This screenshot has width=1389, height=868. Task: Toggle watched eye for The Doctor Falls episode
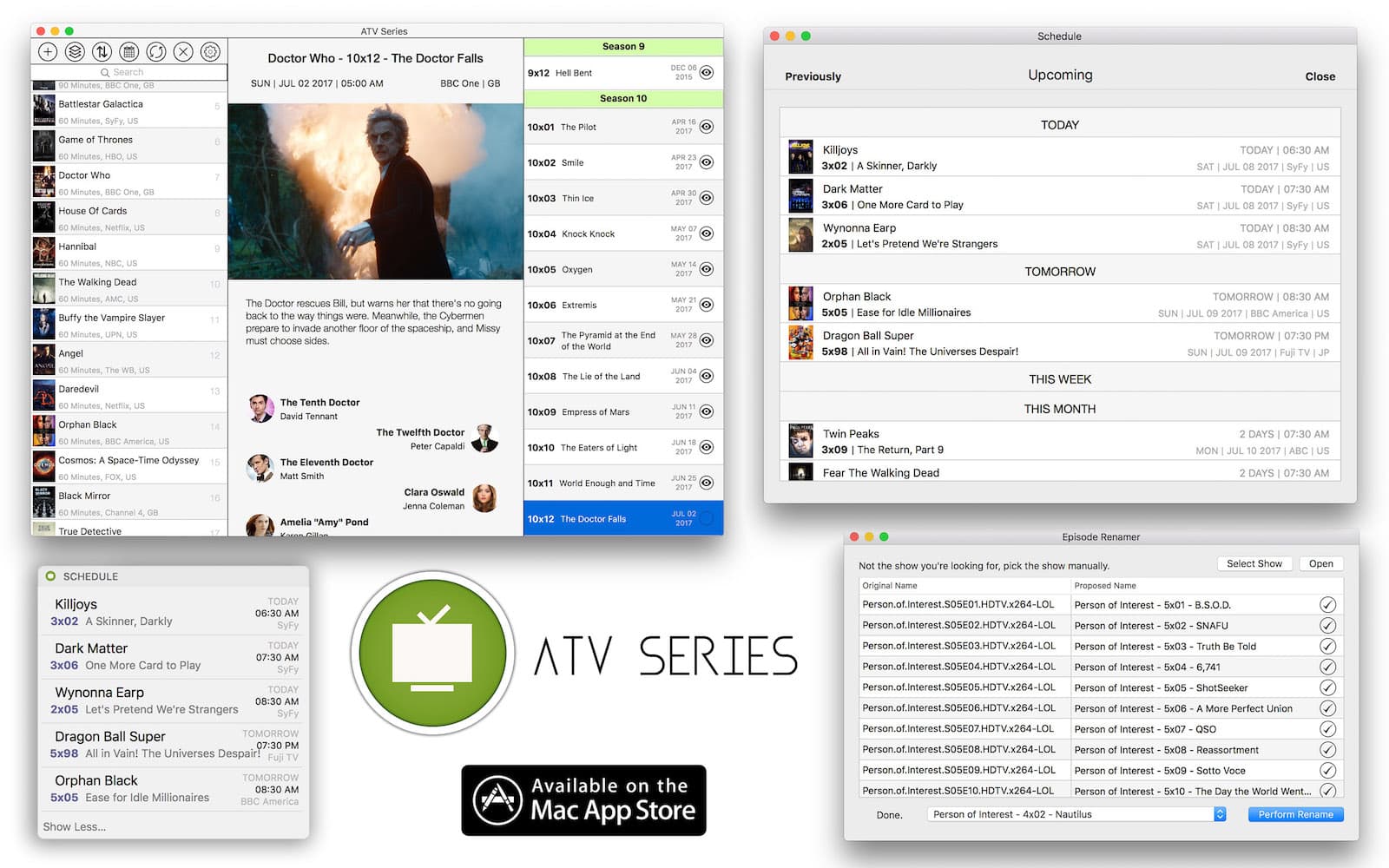tap(708, 517)
